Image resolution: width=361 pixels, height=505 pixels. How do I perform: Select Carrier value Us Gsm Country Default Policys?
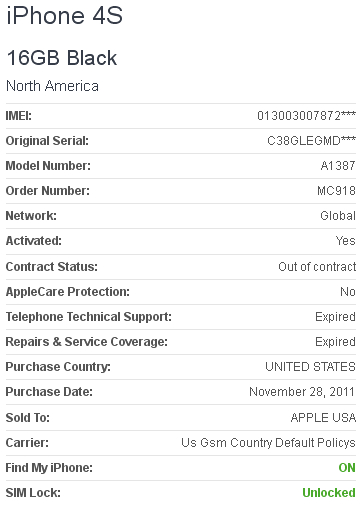[x=268, y=443]
